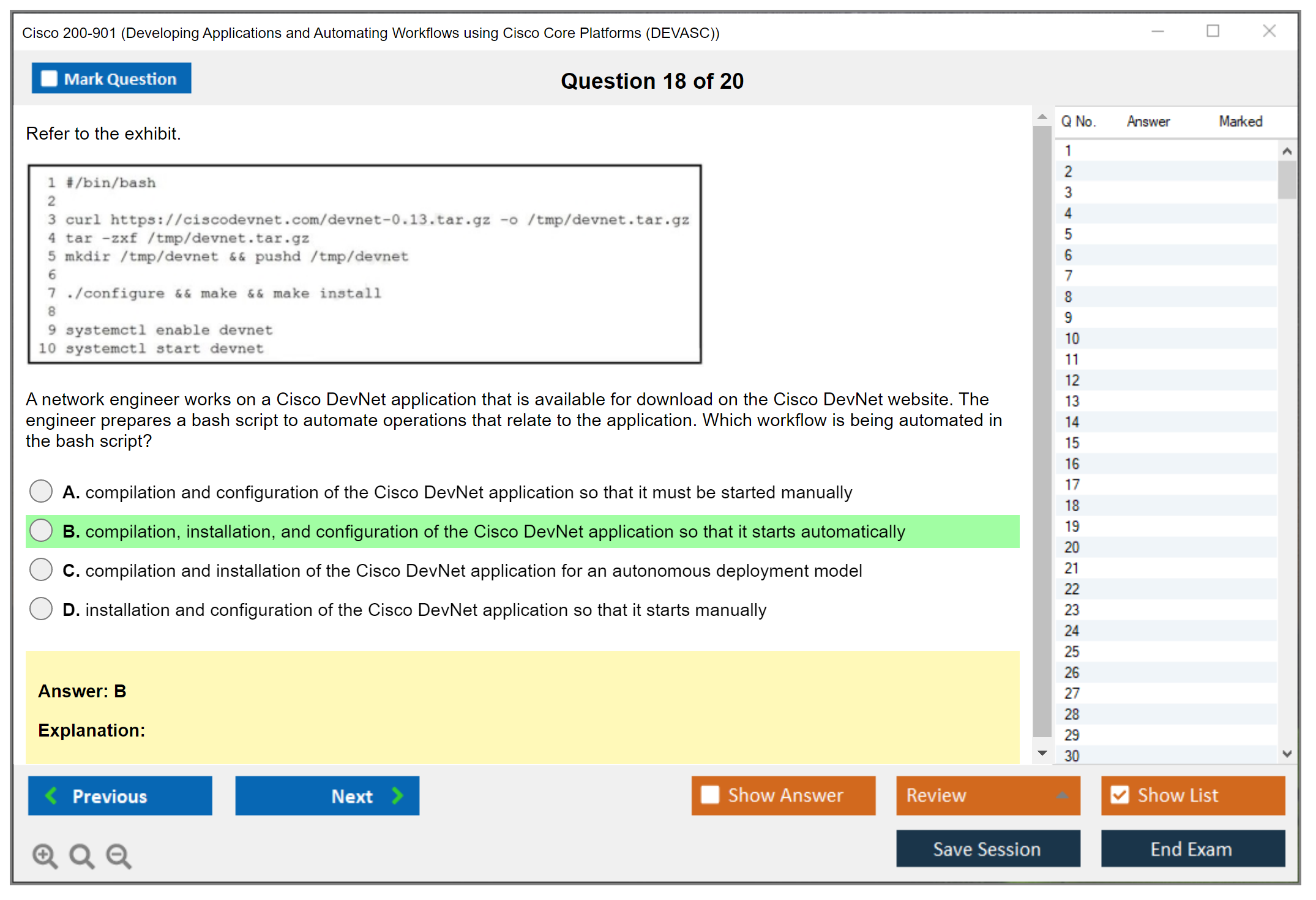This screenshot has width=1316, height=900.
Task: Toggle the Show Answer checkbox
Action: (710, 795)
